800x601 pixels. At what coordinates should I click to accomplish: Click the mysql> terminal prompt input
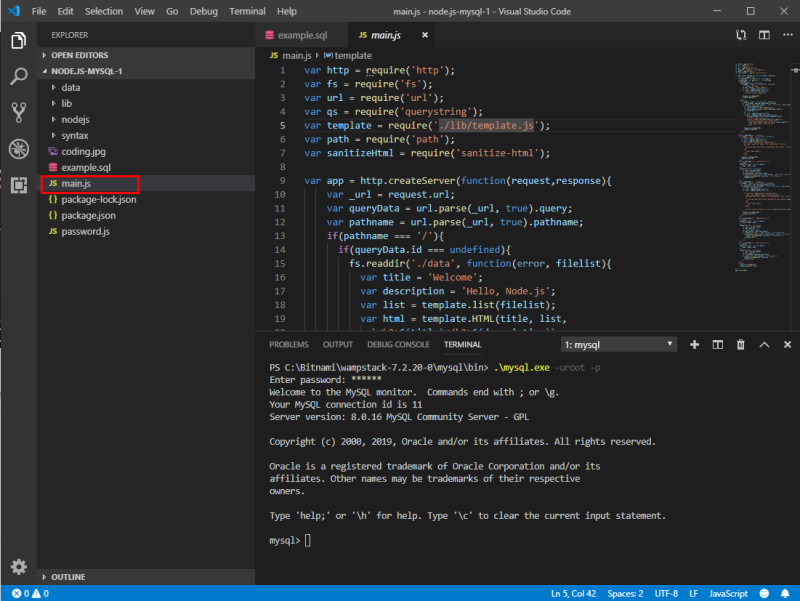coord(308,540)
